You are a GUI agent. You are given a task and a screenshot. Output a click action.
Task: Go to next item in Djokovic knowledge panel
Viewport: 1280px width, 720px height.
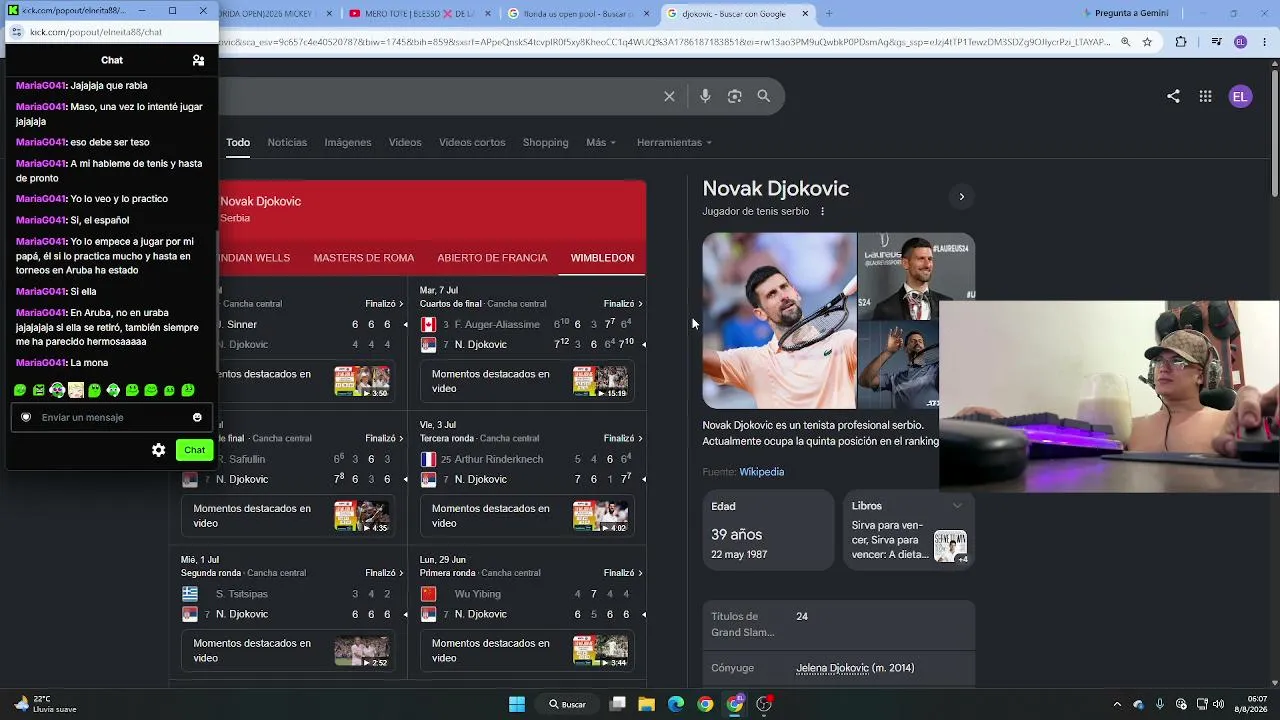pyautogui.click(x=962, y=196)
